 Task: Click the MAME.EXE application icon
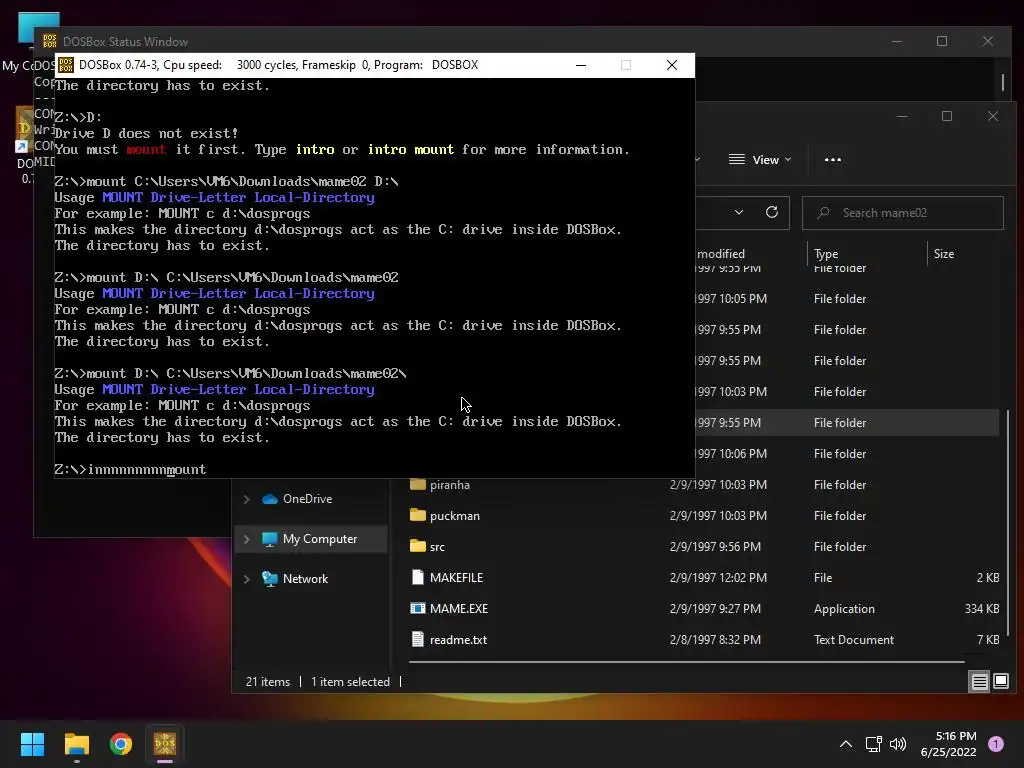[x=417, y=608]
